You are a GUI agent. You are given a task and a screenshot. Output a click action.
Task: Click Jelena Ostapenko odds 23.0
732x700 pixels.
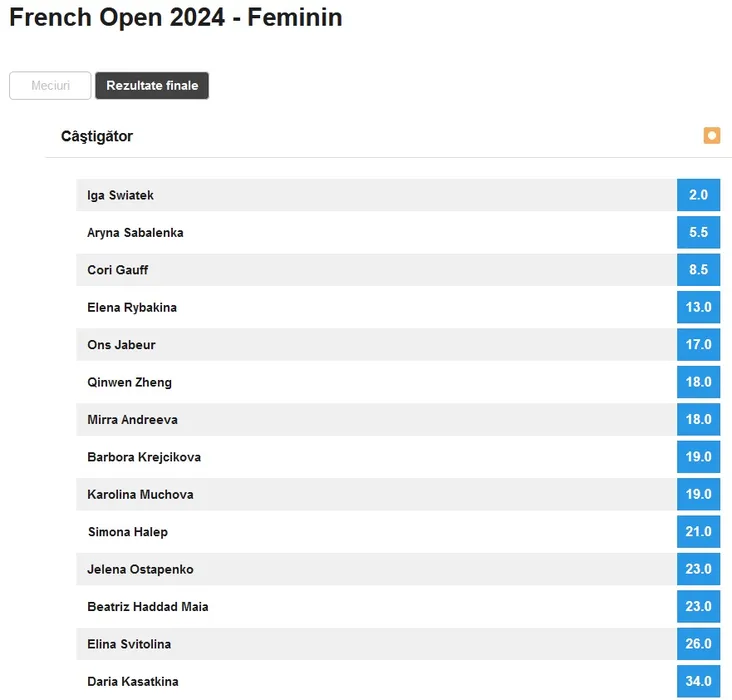click(x=698, y=569)
